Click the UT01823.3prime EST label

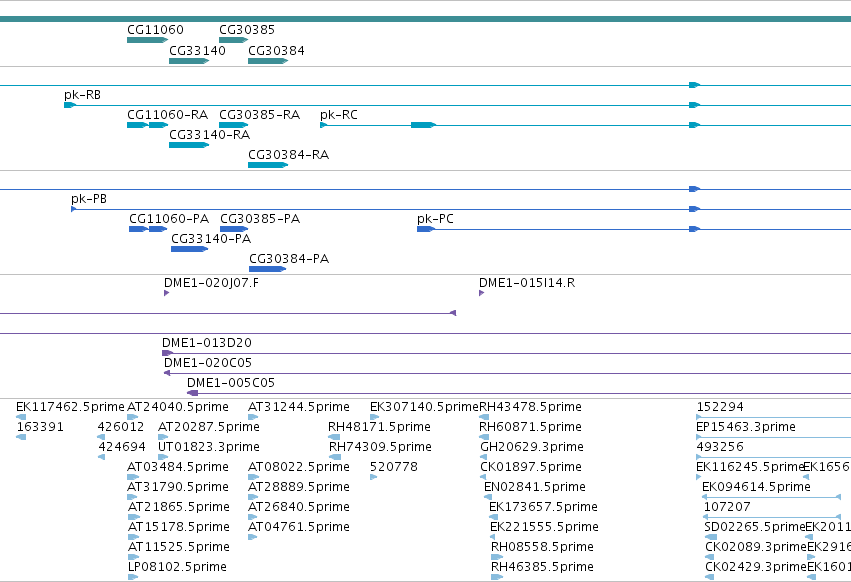[209, 447]
